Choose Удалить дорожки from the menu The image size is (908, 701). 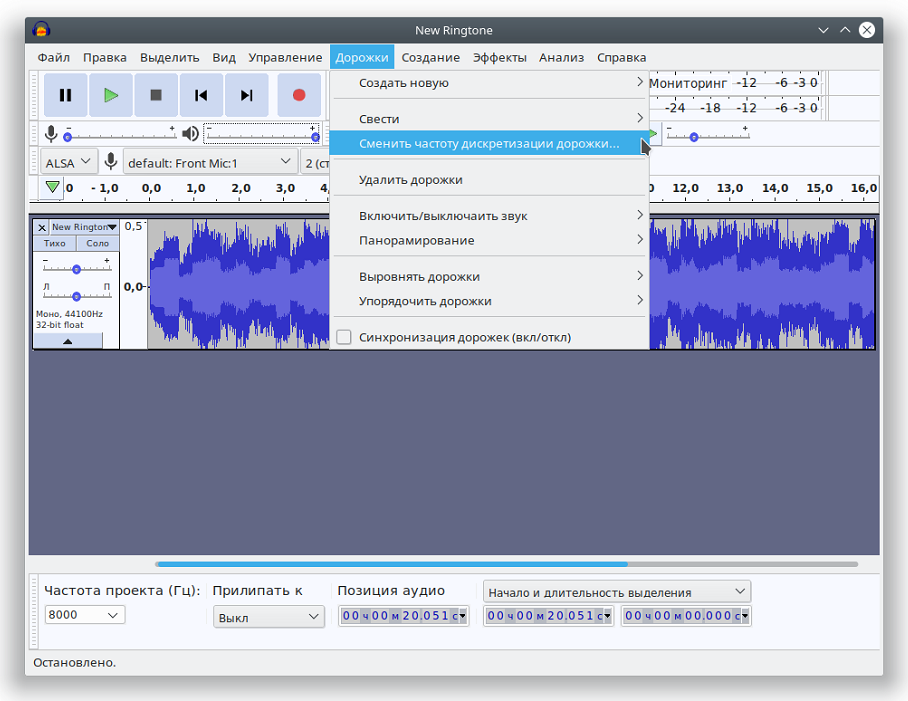pos(410,180)
